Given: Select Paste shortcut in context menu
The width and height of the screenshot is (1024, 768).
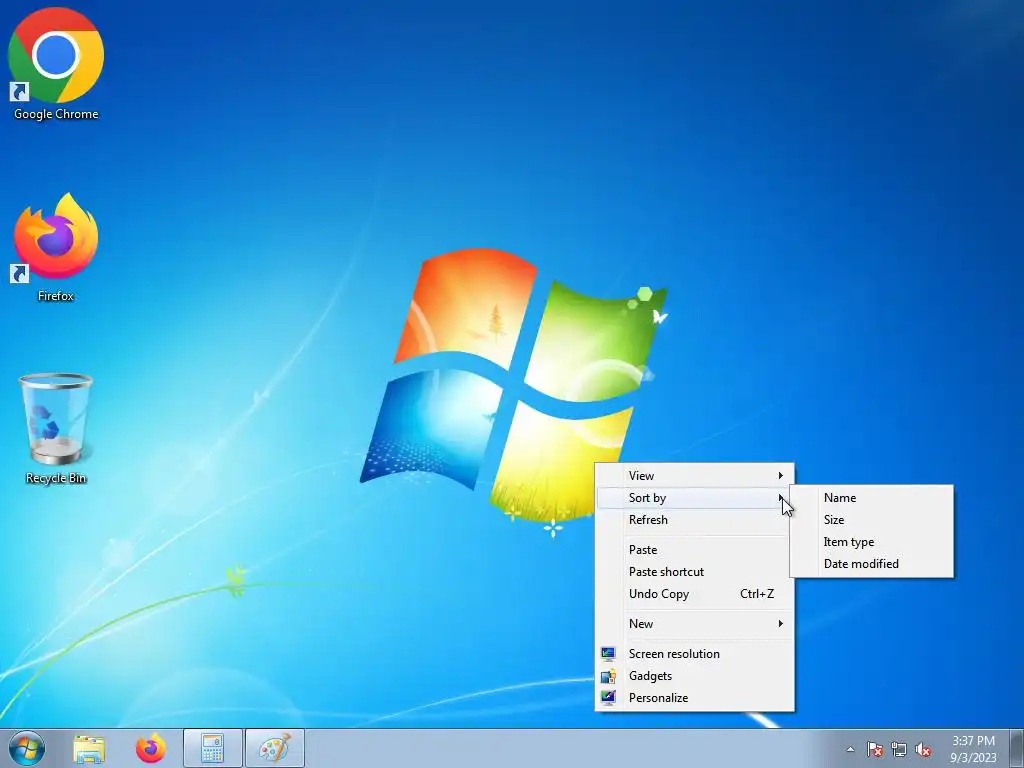Looking at the screenshot, I should [x=695, y=572].
